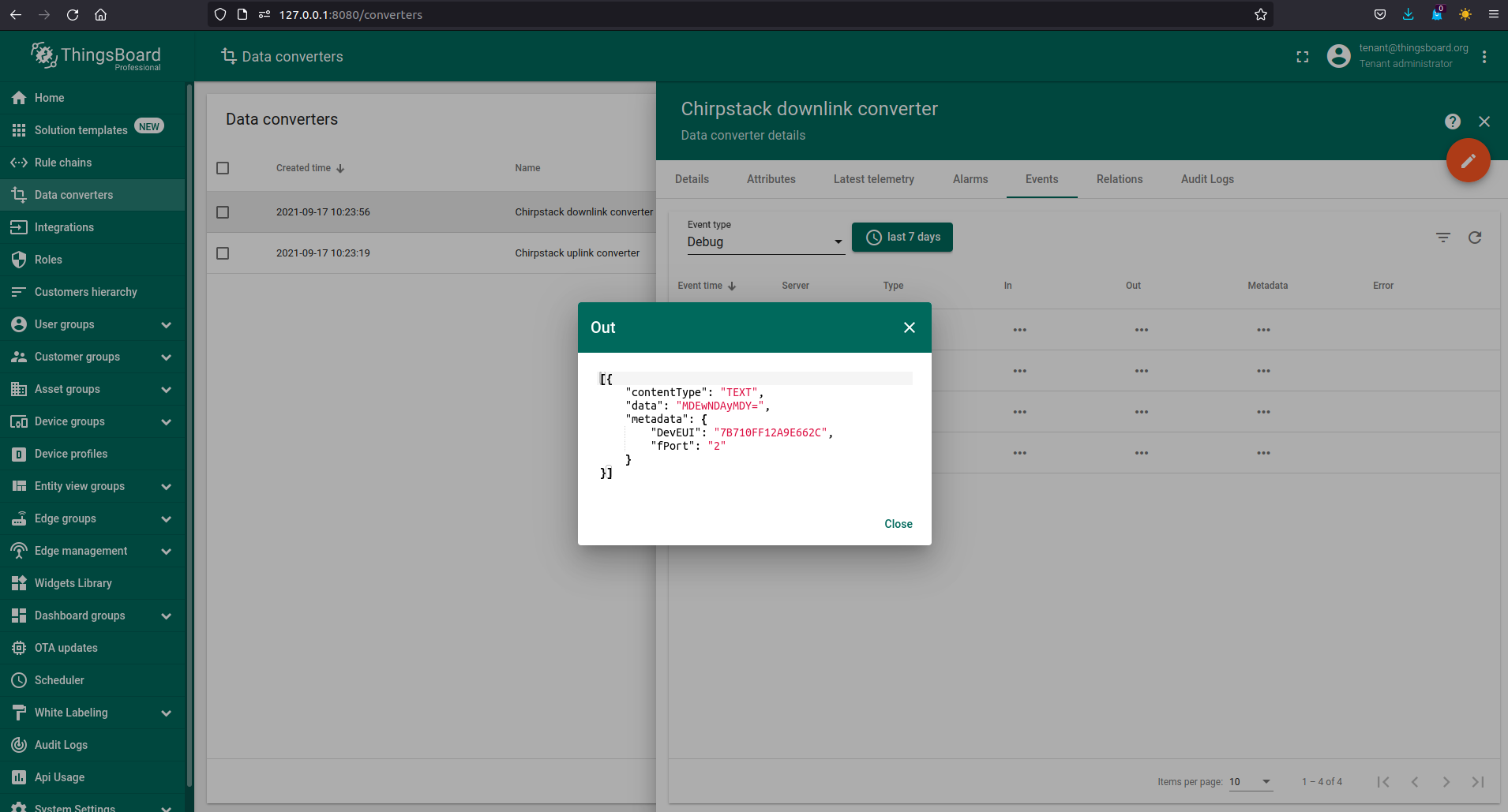Open Out details of first event row
This screenshot has height=812, width=1508.
(1142, 330)
